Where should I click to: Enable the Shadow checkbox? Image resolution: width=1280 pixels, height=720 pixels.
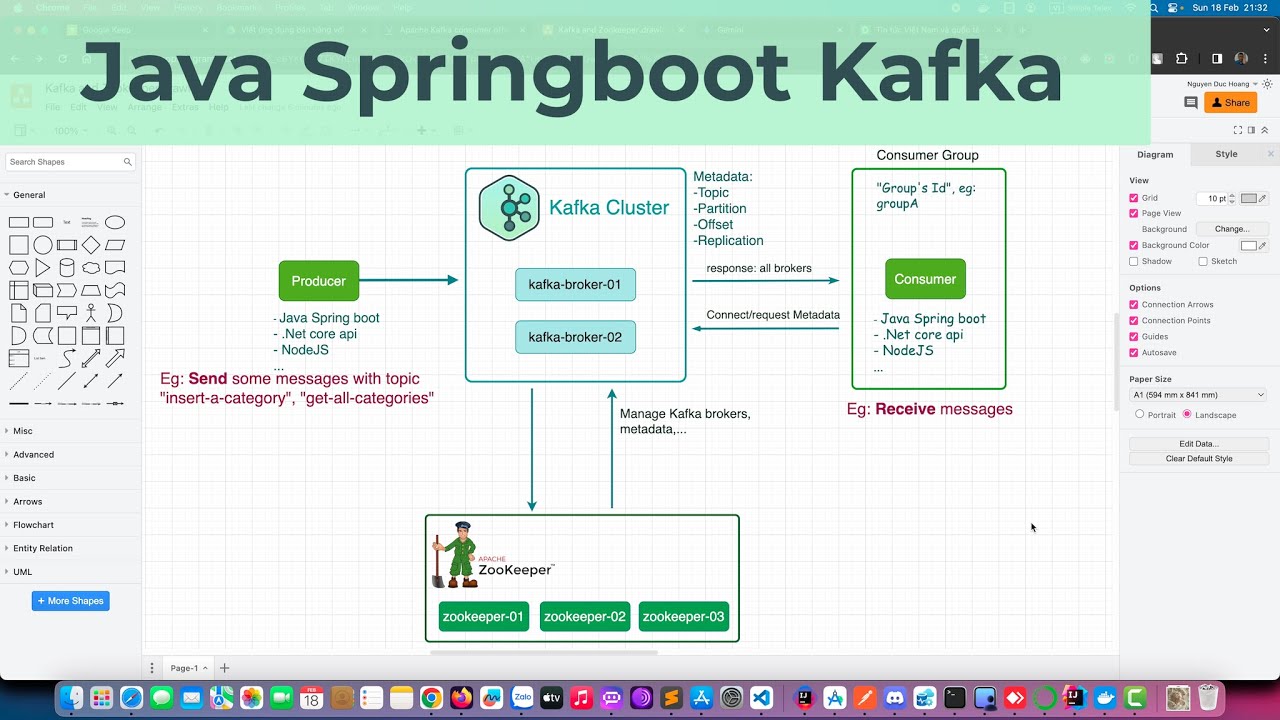pos(1133,261)
